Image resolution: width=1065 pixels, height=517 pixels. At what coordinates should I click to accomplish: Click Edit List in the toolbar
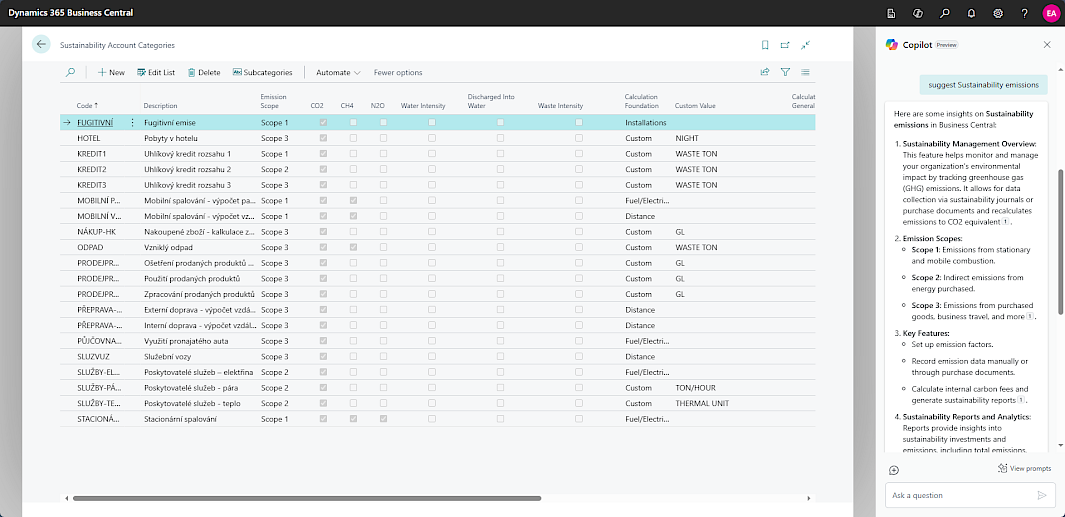pos(156,72)
